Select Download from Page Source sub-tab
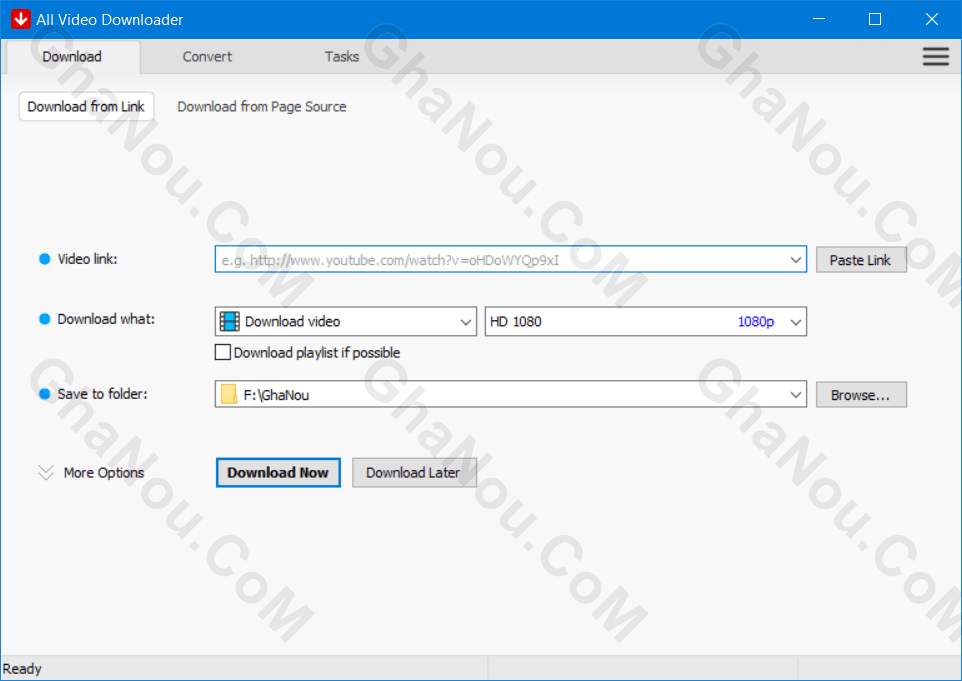This screenshot has height=681, width=962. (261, 107)
